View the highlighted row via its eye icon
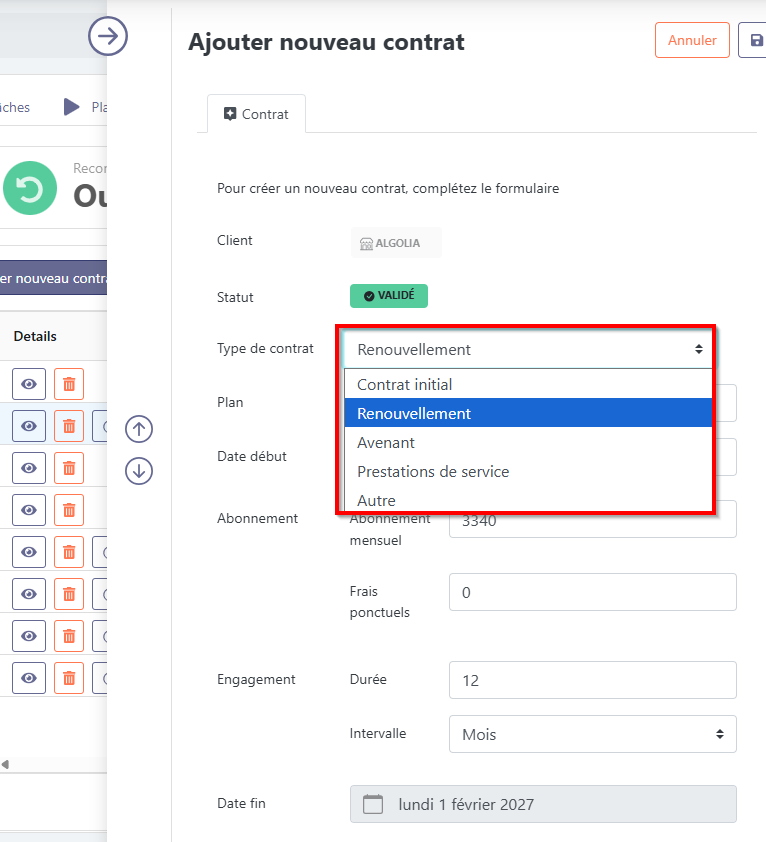 [x=29, y=426]
